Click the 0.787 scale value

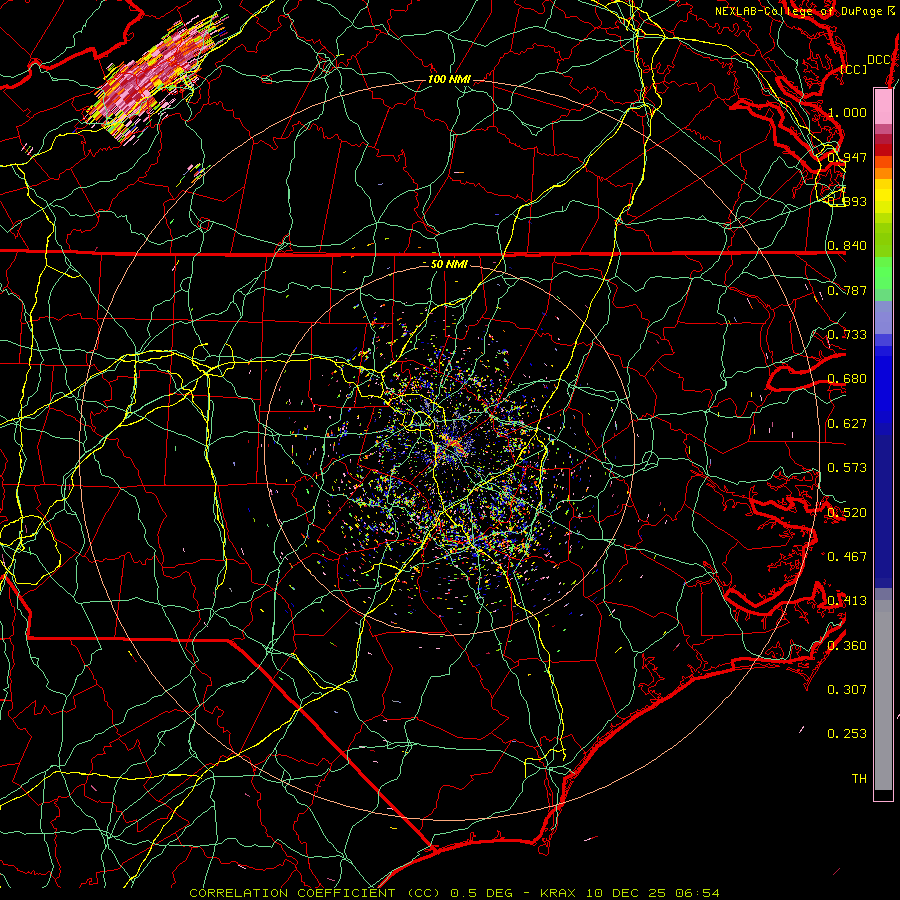tap(847, 290)
